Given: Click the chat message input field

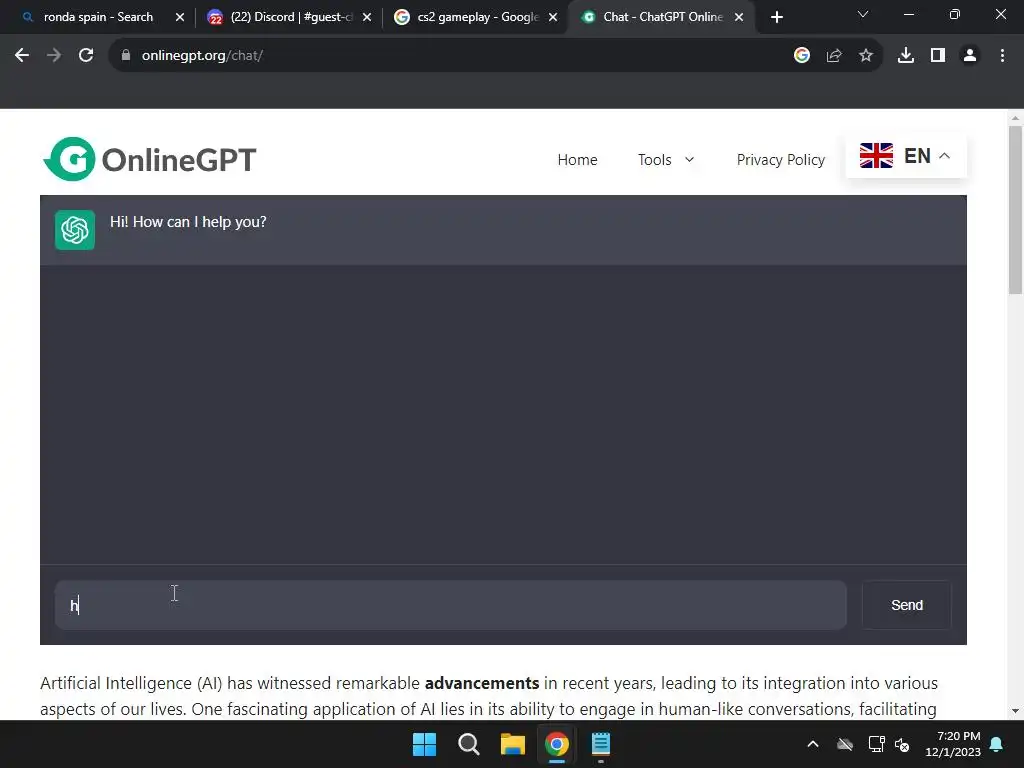Looking at the screenshot, I should 451,605.
